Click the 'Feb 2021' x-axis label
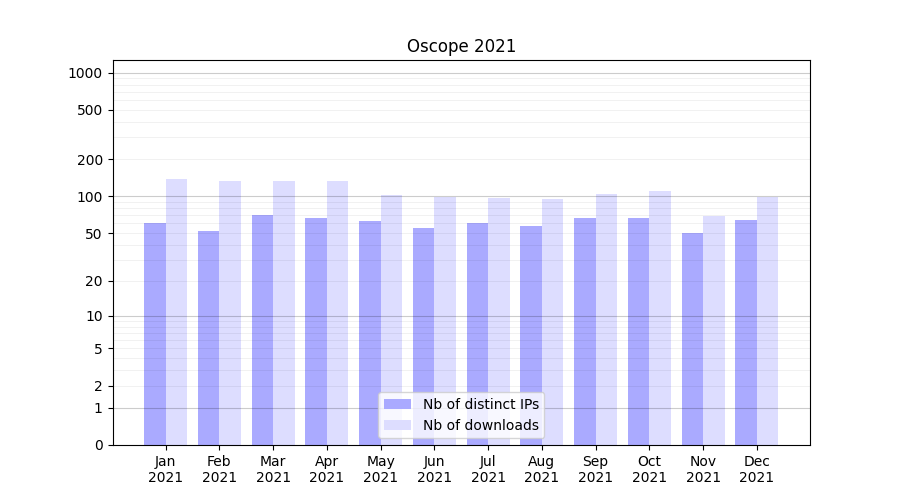 pyautogui.click(x=219, y=469)
